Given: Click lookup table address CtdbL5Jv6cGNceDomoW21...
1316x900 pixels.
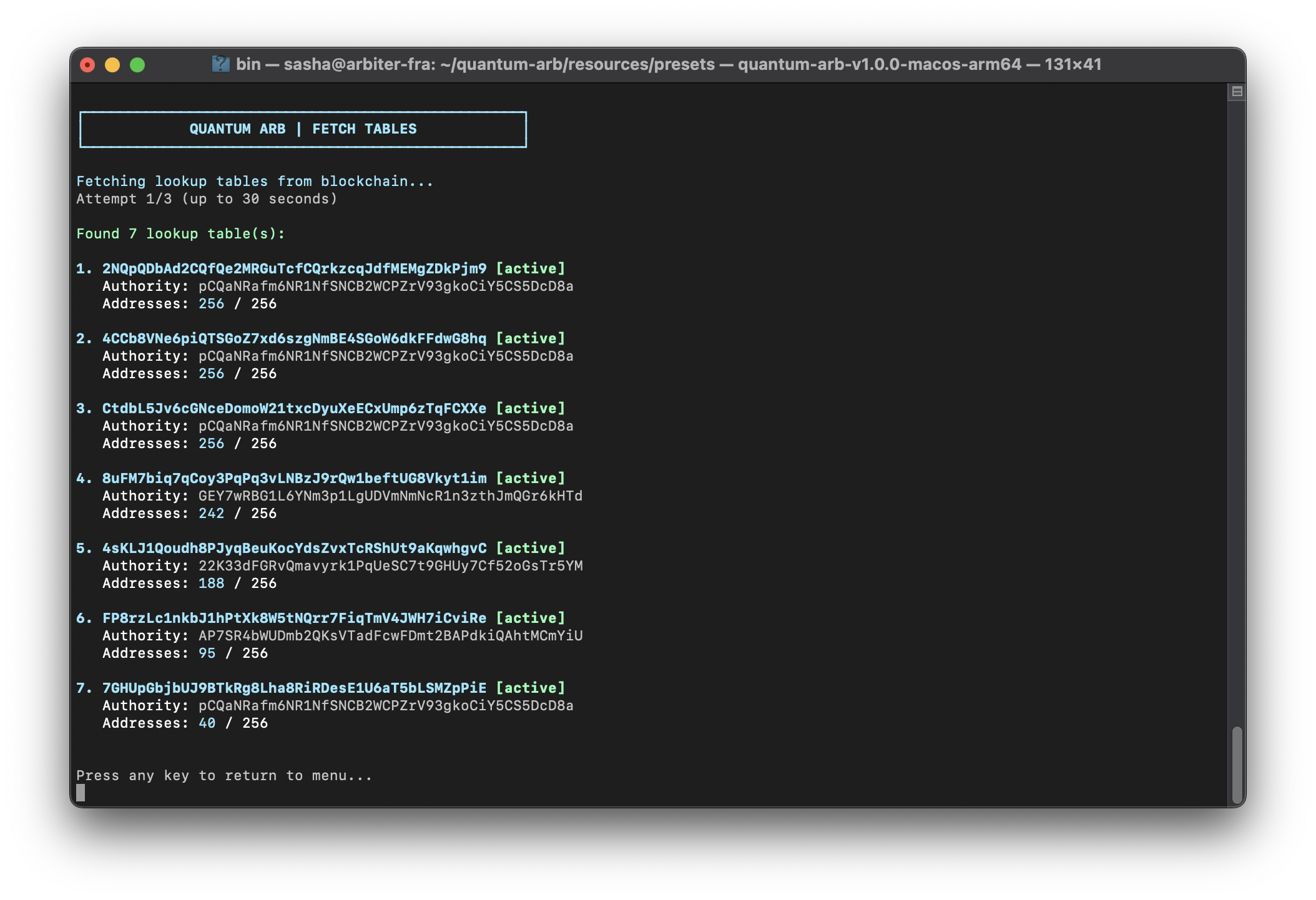Looking at the screenshot, I should tap(294, 409).
